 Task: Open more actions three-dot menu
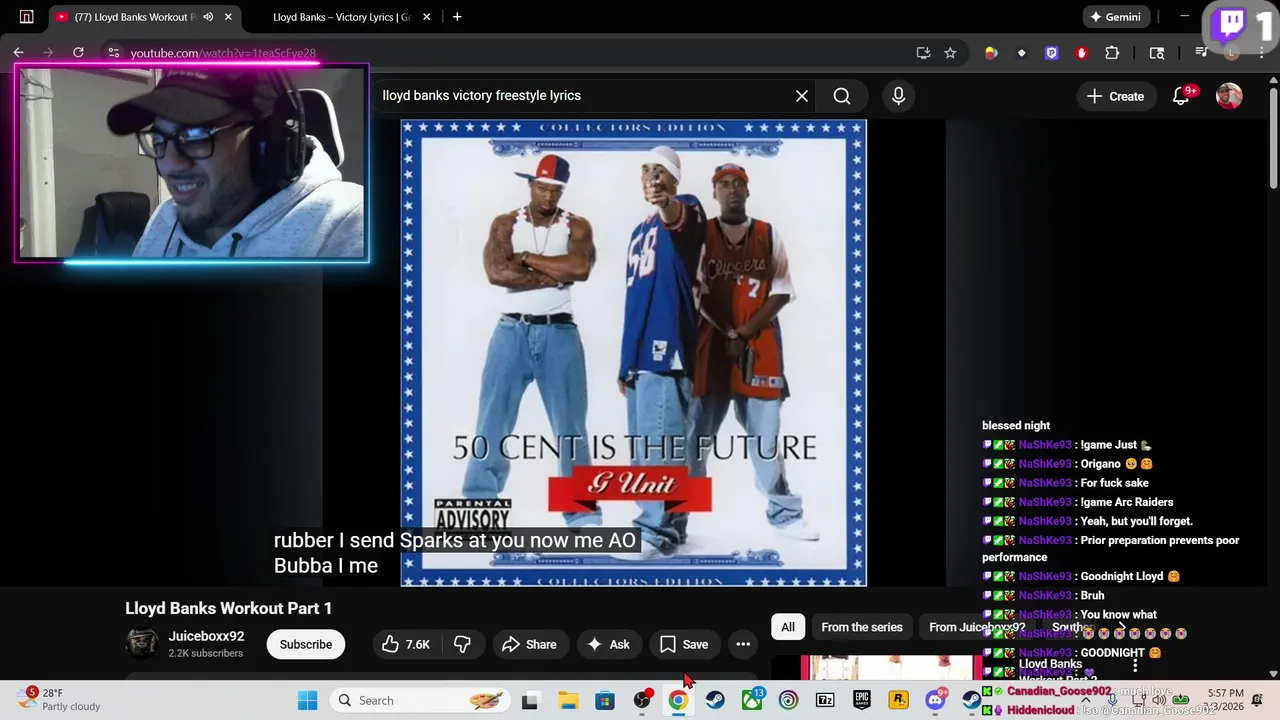(x=743, y=644)
